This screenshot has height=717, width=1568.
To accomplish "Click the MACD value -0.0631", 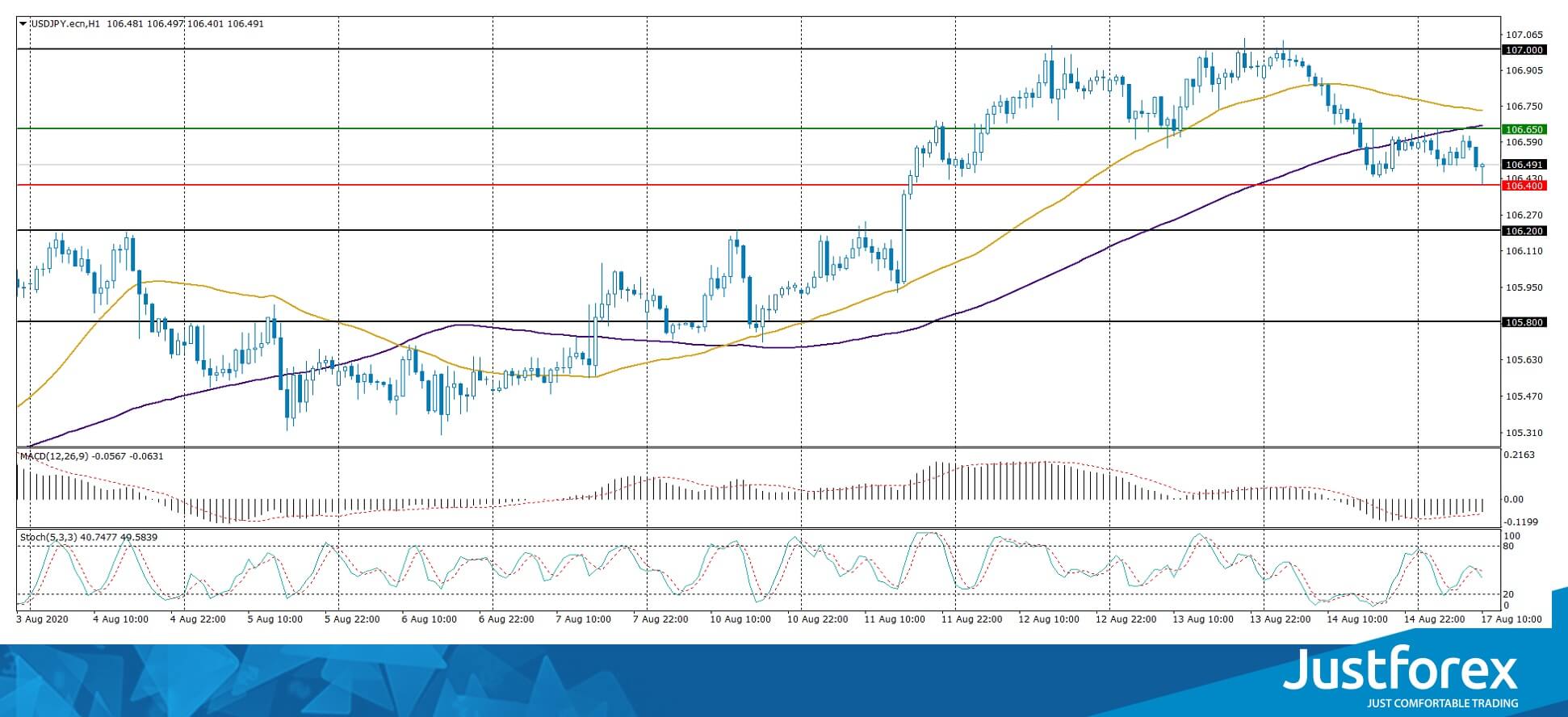I will tap(146, 456).
